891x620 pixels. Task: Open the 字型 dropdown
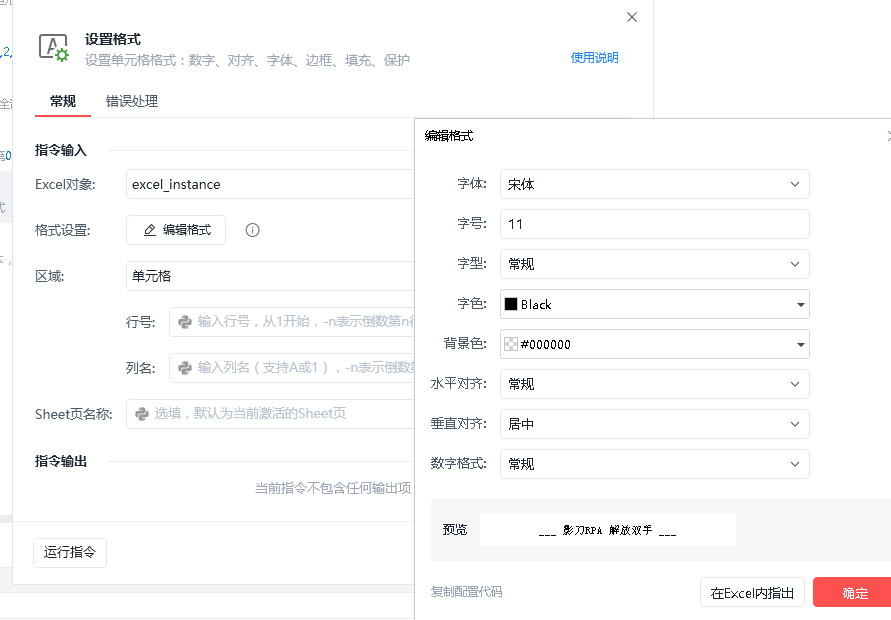(655, 264)
